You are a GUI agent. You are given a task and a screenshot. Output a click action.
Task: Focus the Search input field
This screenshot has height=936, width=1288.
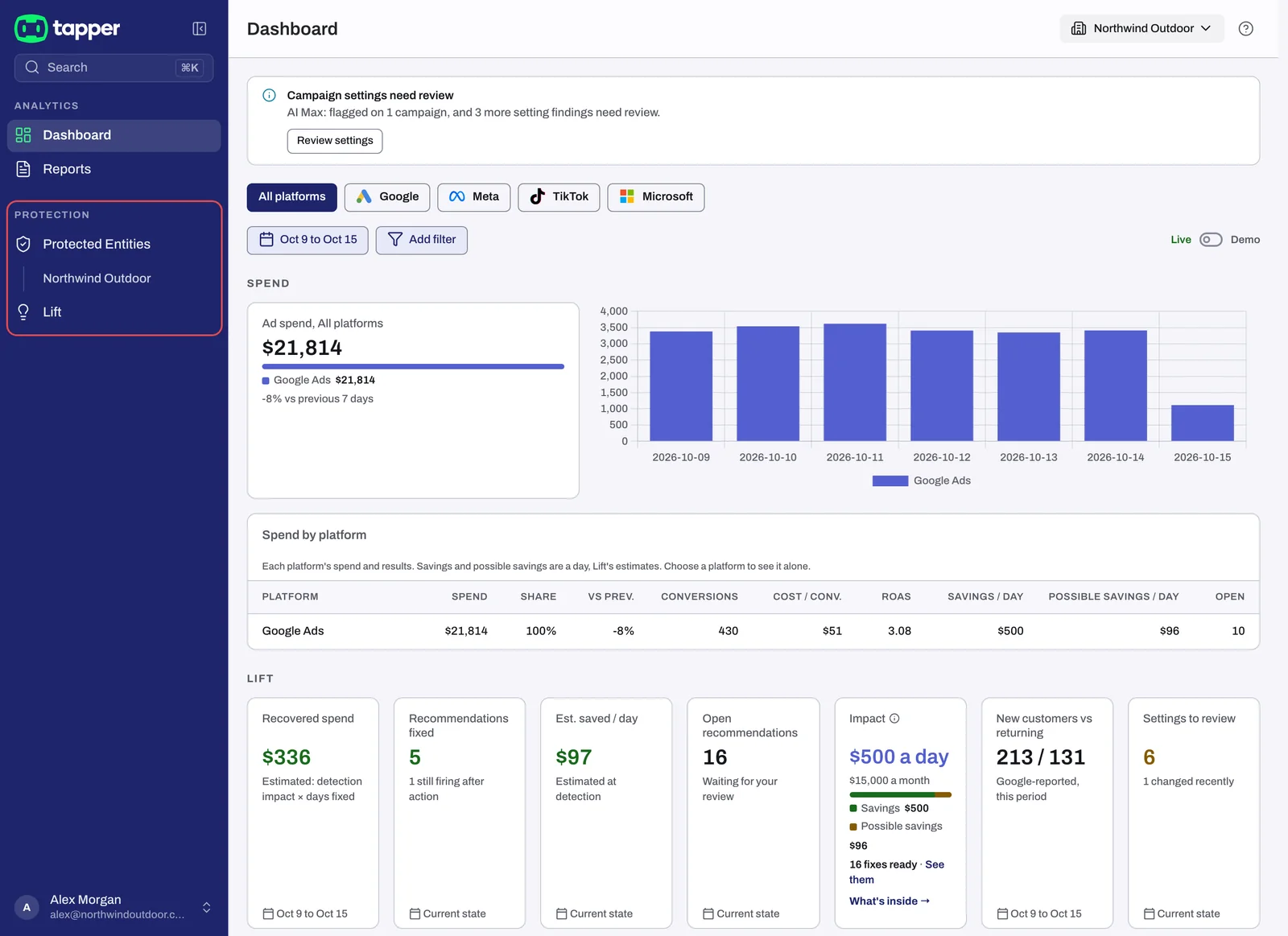[114, 68]
